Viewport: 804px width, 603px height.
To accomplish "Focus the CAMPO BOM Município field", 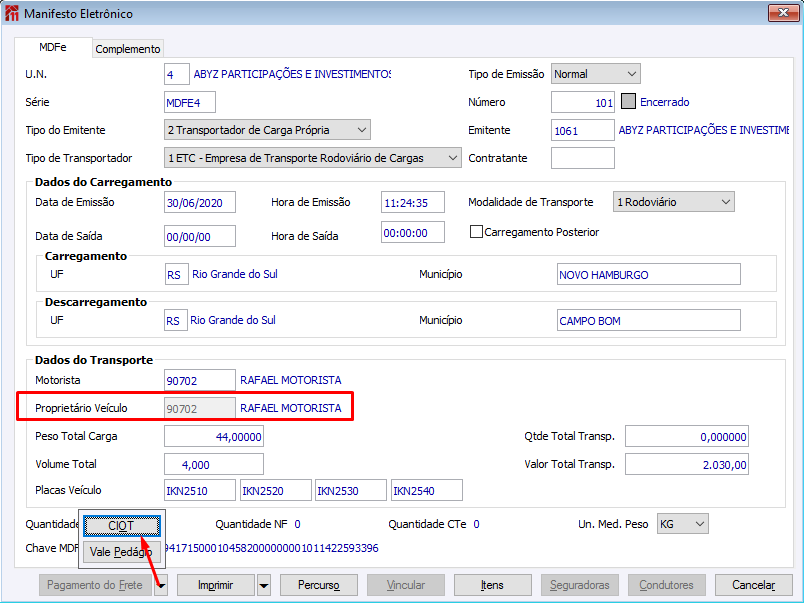I will 649,320.
